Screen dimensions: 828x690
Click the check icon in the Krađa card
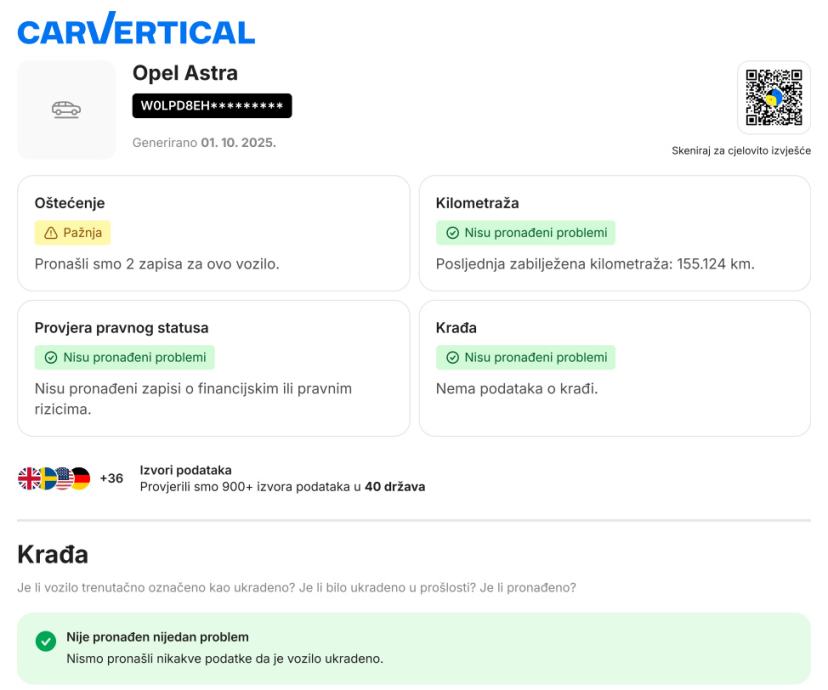(450, 357)
